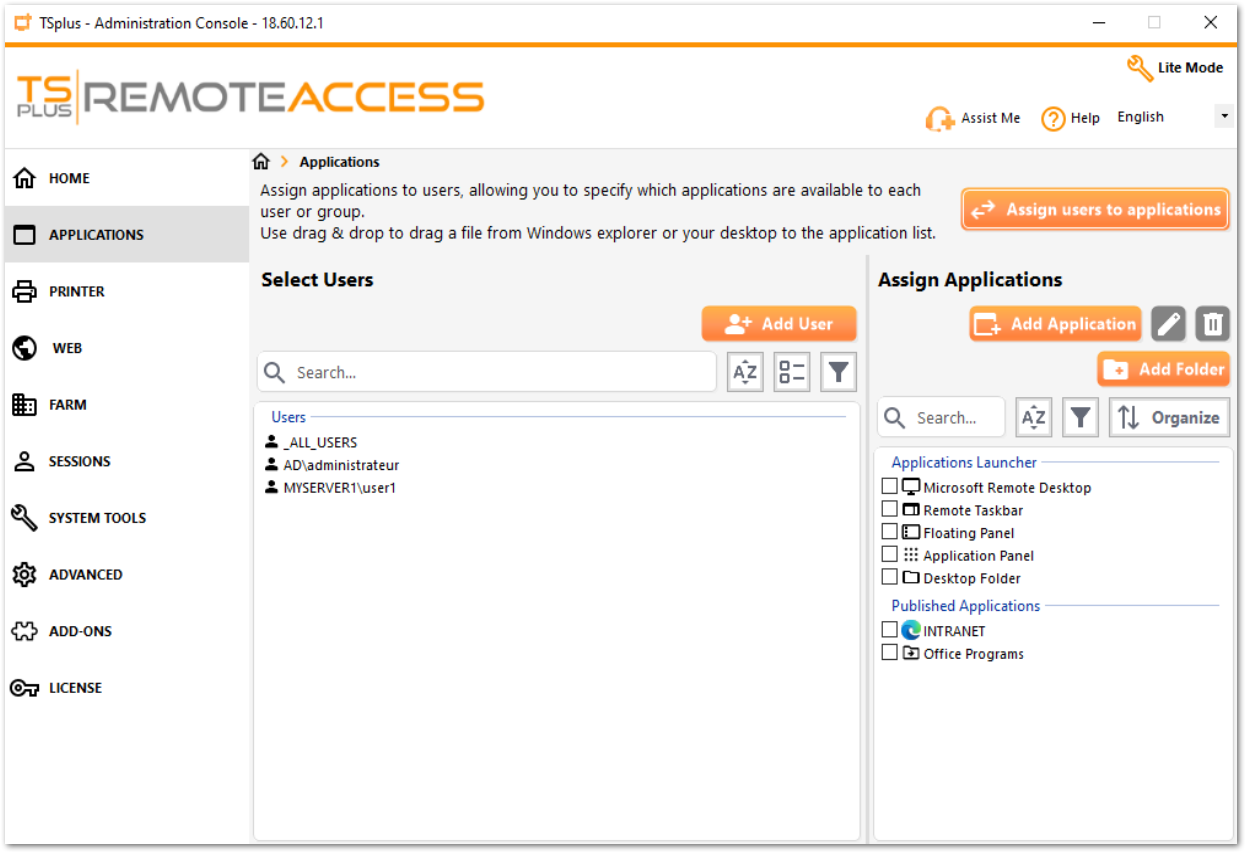Check the INTRANET application
Viewport: 1246px width, 853px height.
point(890,629)
